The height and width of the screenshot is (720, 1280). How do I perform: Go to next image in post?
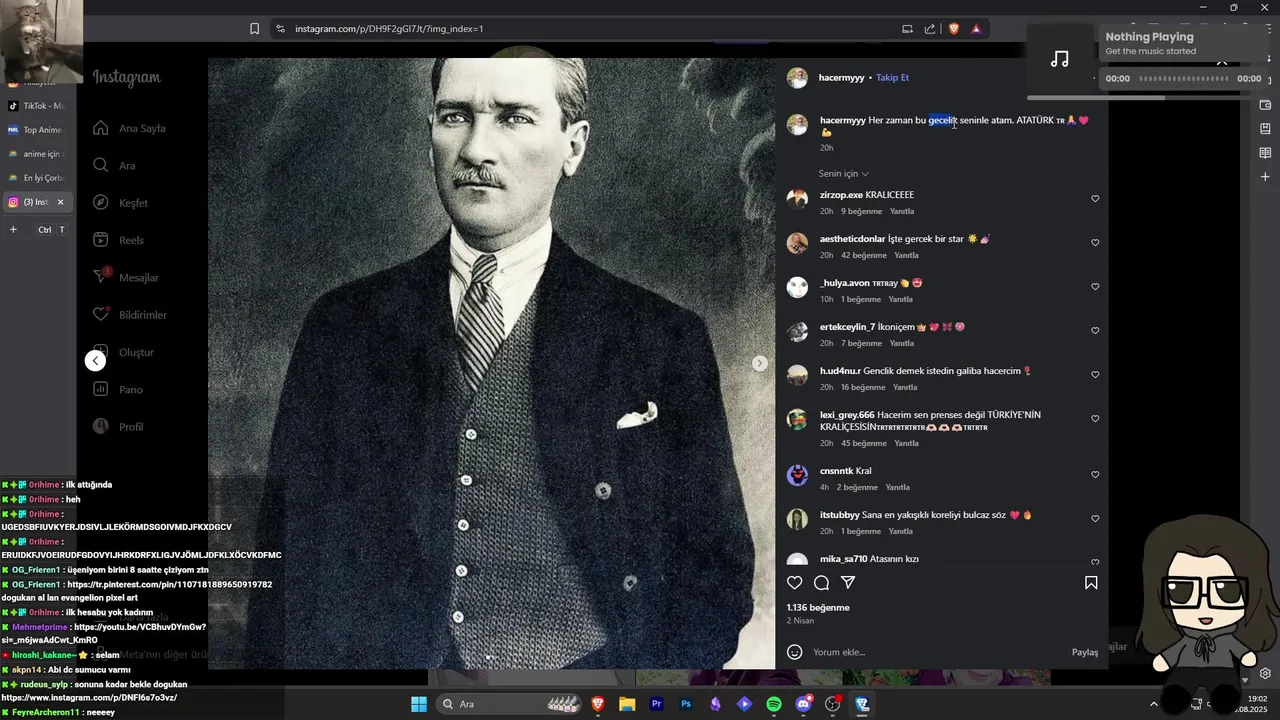point(760,363)
